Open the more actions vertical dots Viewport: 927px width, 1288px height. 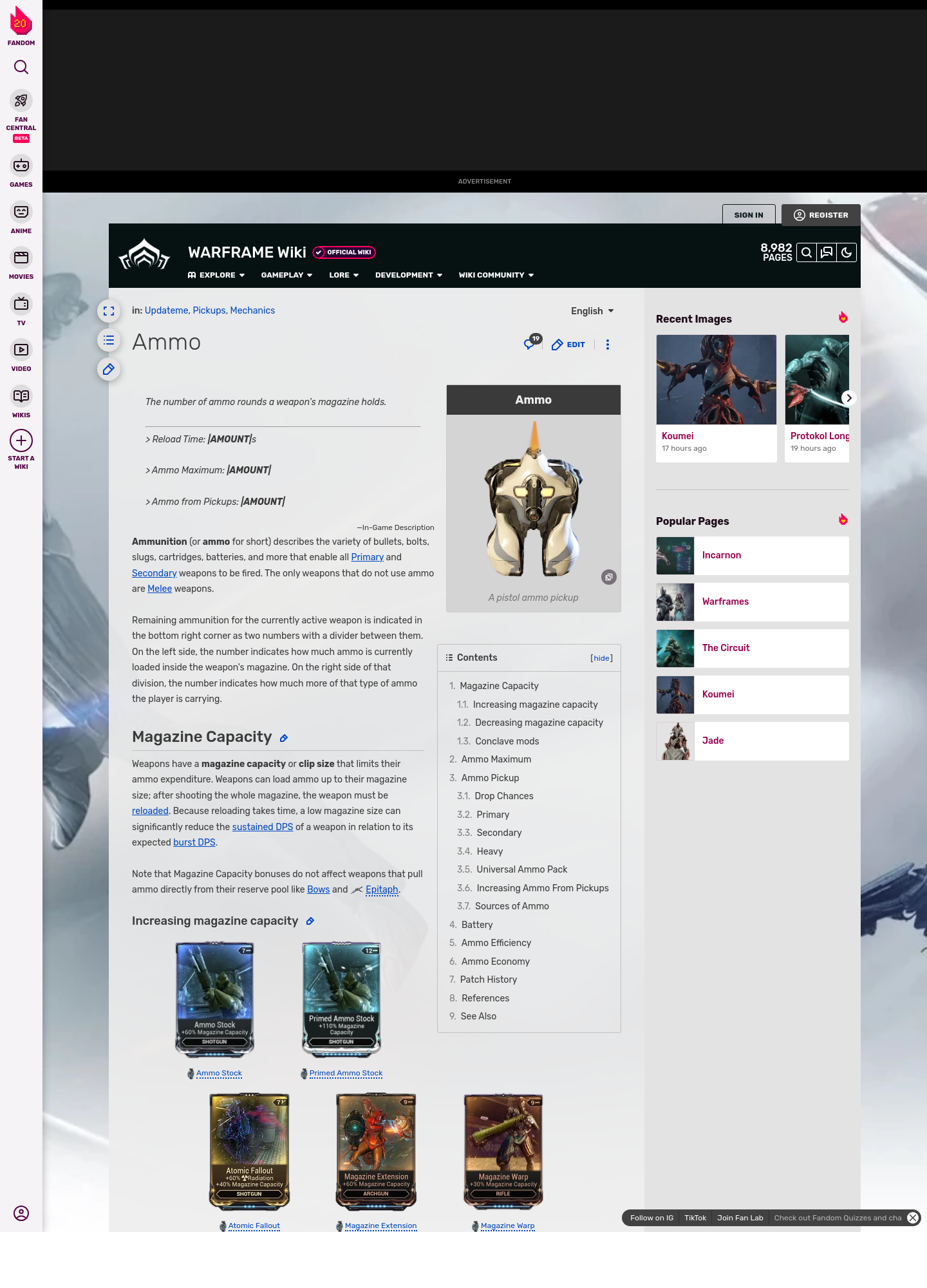(x=608, y=345)
